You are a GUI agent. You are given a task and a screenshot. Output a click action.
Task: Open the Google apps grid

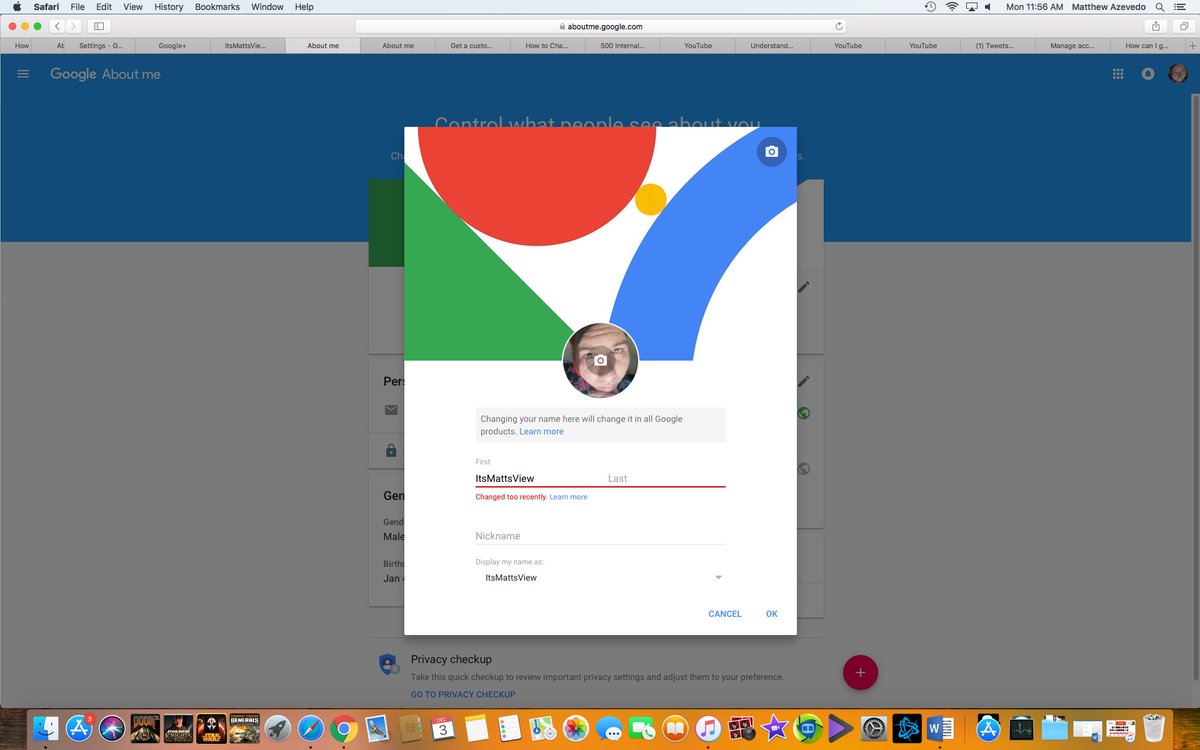(x=1118, y=74)
